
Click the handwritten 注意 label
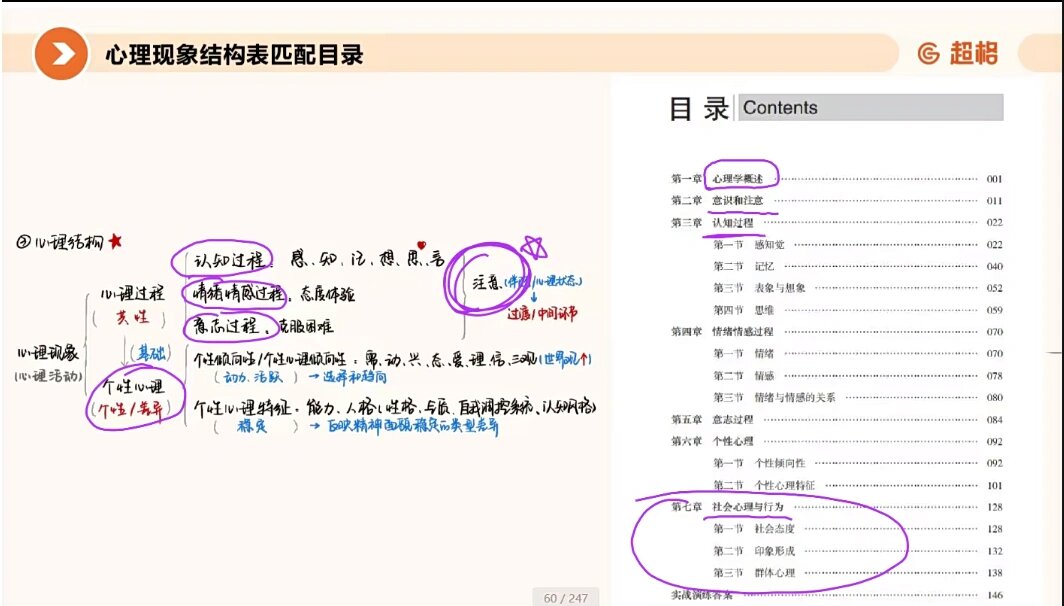pyautogui.click(x=487, y=282)
